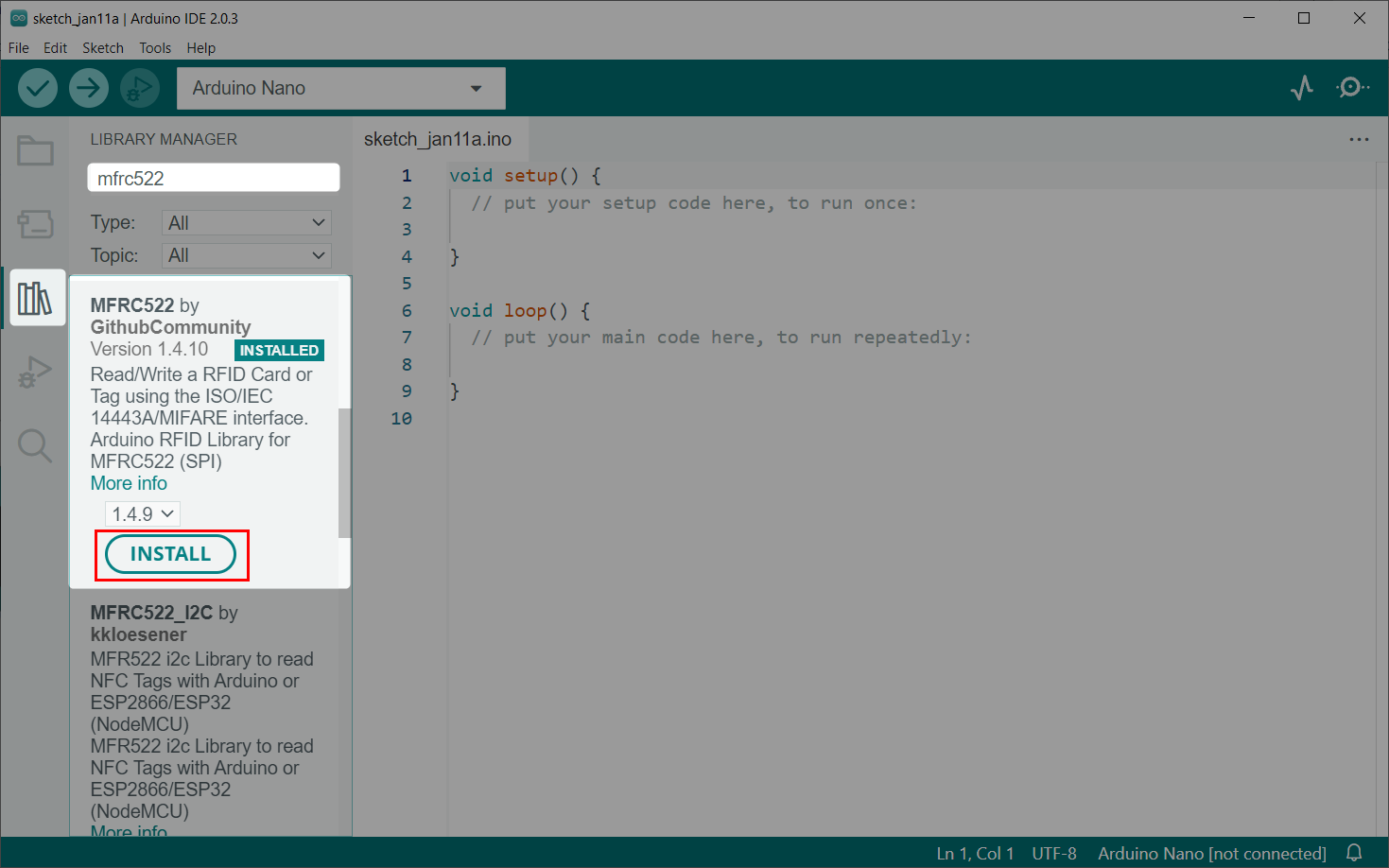
Task: Click the INSTALLED badge on MFRC522
Action: [279, 350]
